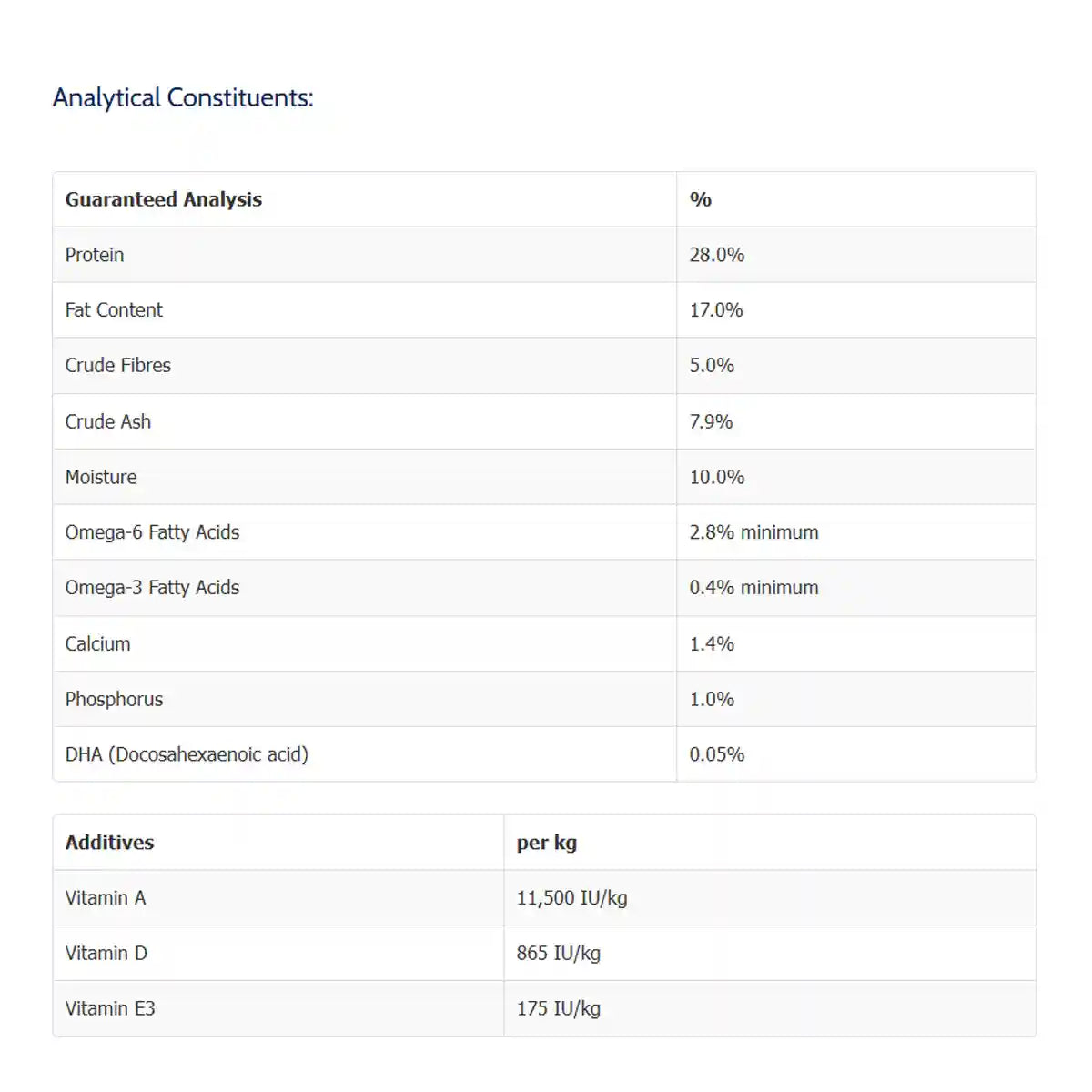Select the Vitamin A row label
This screenshot has width=1092, height=1092.
tap(106, 898)
